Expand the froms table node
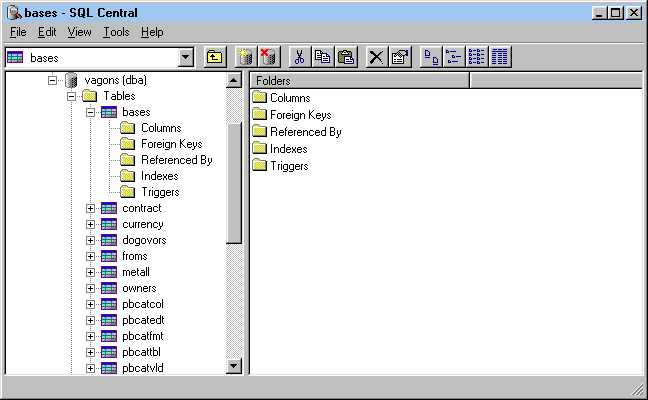Viewport: 648px width, 400px height. click(91, 256)
